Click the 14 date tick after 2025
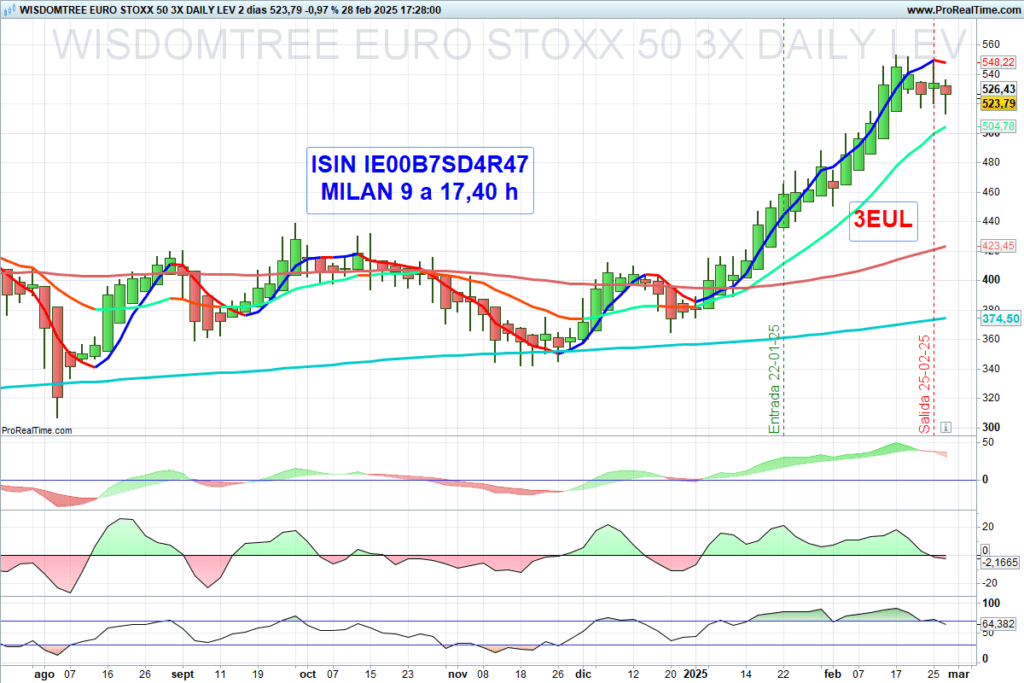Screen dimensions: 1024x683 point(746,675)
